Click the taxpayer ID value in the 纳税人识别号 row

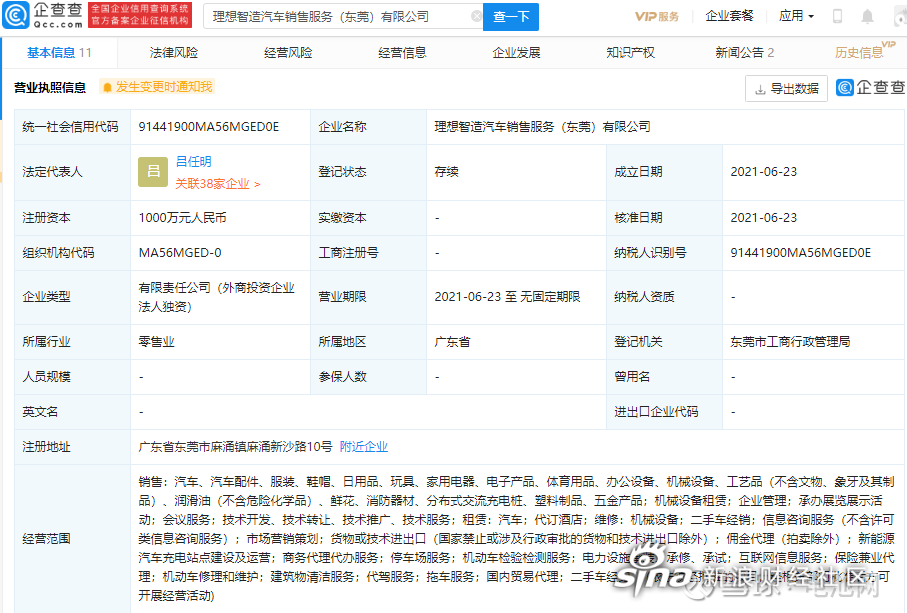click(x=801, y=253)
